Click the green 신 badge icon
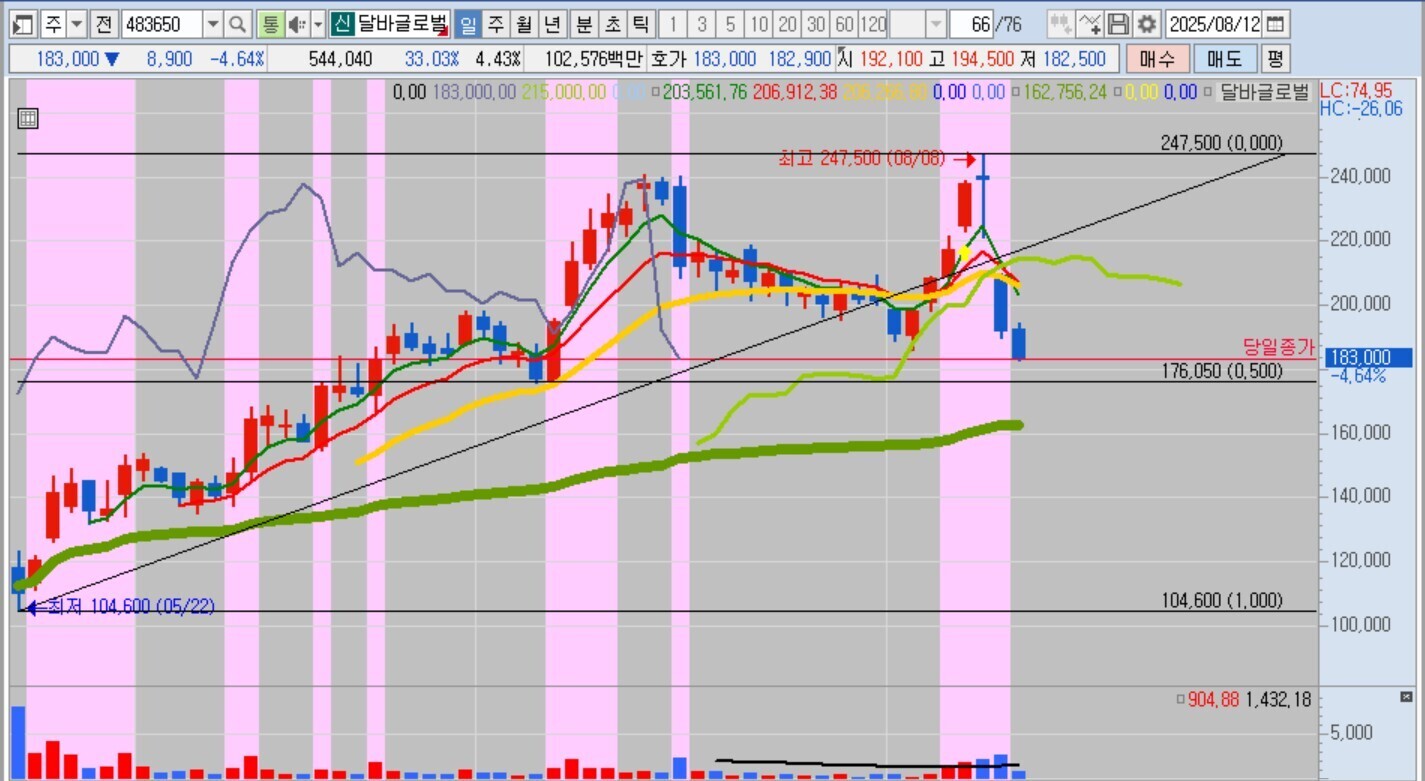 tap(342, 24)
